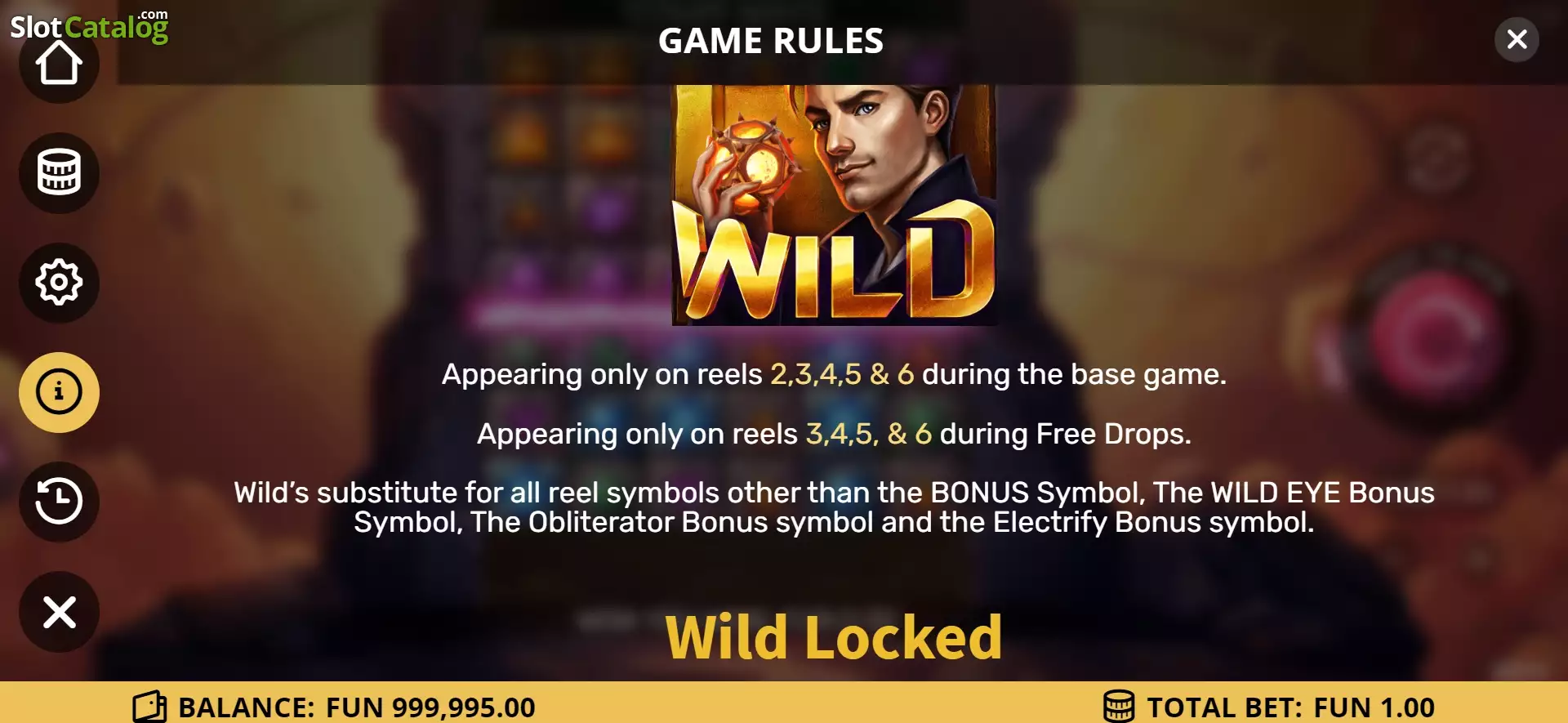
Task: Select the highlighted info rules icon
Action: coord(59,392)
